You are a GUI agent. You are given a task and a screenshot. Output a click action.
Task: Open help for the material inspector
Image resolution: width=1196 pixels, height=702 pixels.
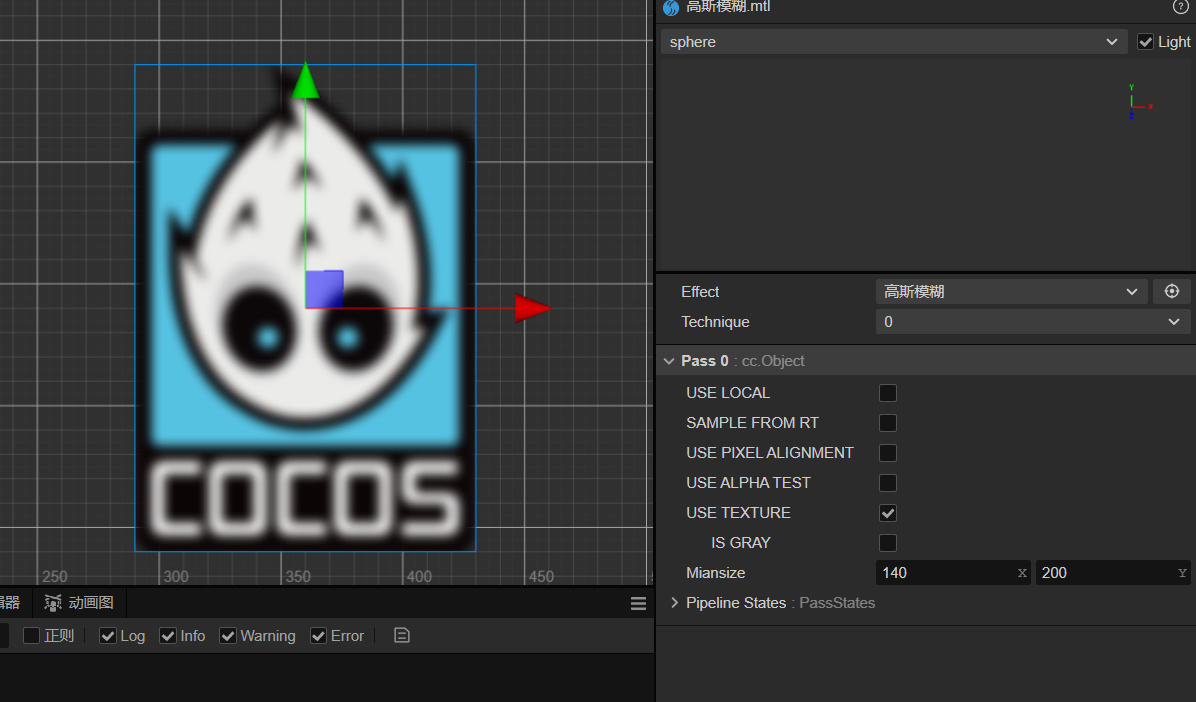[1180, 7]
